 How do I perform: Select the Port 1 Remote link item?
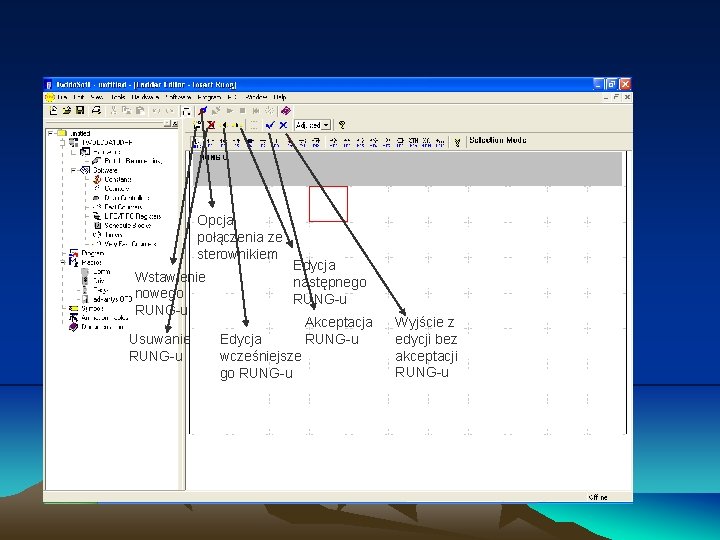coord(133,161)
